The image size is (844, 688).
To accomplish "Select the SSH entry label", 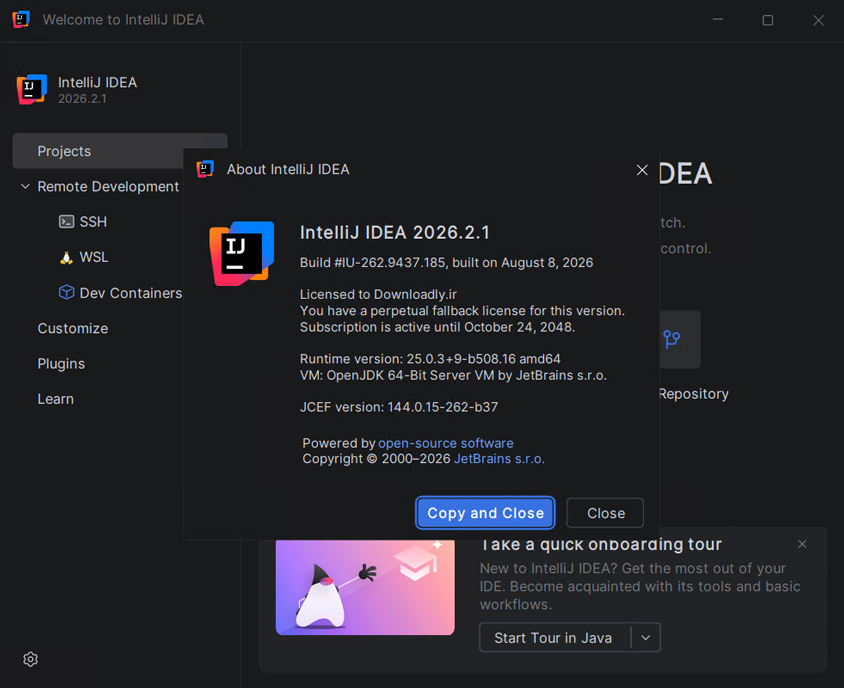I will 93,222.
